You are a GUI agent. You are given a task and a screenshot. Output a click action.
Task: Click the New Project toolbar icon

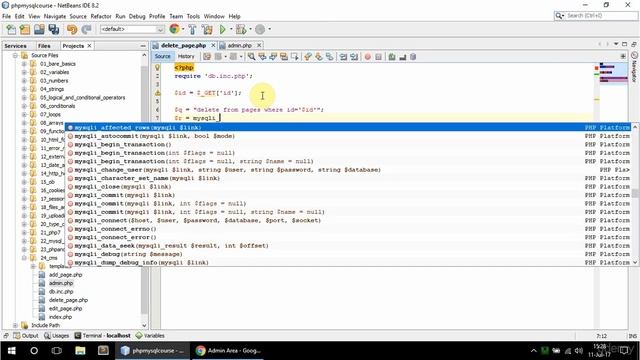click(25, 29)
